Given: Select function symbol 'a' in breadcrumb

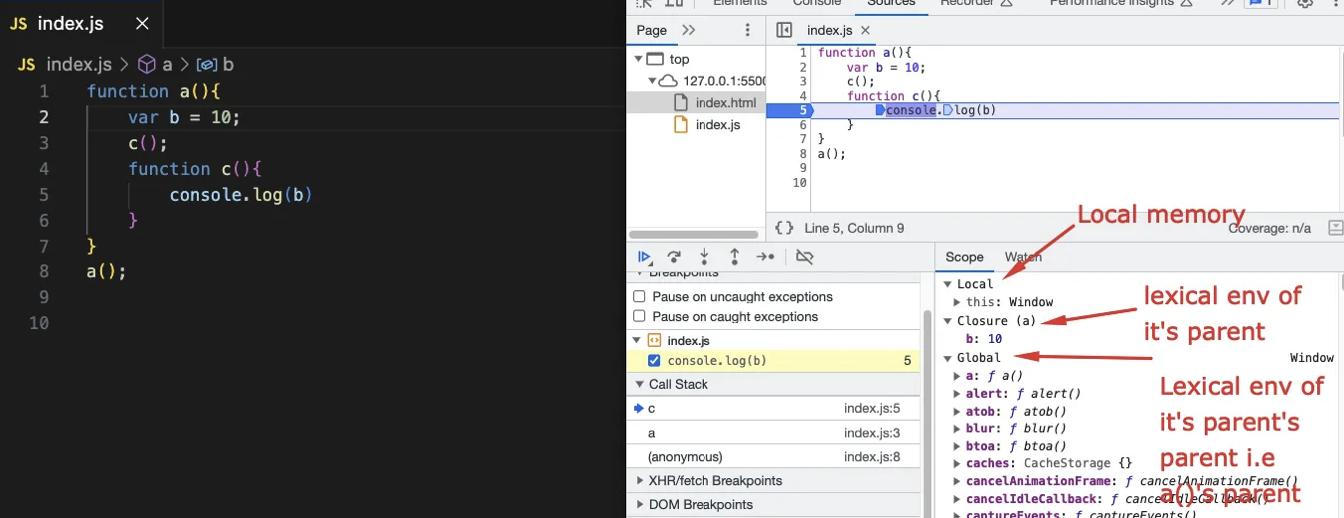Looking at the screenshot, I should pyautogui.click(x=157, y=64).
